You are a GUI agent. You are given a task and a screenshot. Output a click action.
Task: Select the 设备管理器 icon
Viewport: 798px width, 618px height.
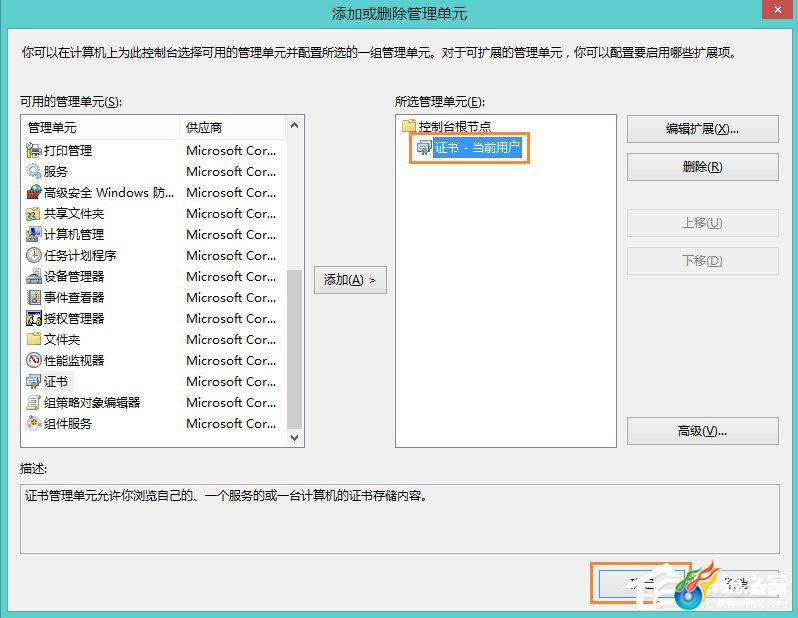[x=34, y=276]
